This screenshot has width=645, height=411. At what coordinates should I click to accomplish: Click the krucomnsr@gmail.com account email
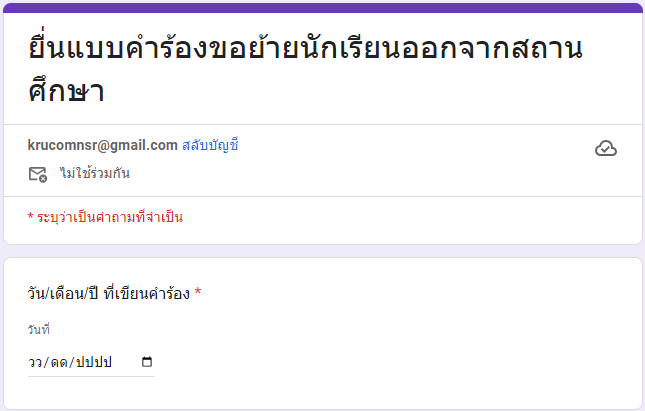point(102,145)
